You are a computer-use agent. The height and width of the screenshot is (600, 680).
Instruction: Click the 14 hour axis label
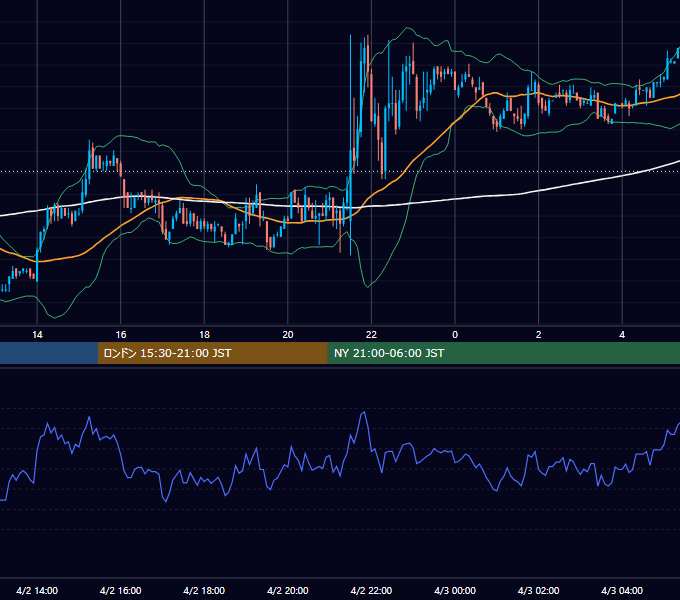coord(37,335)
